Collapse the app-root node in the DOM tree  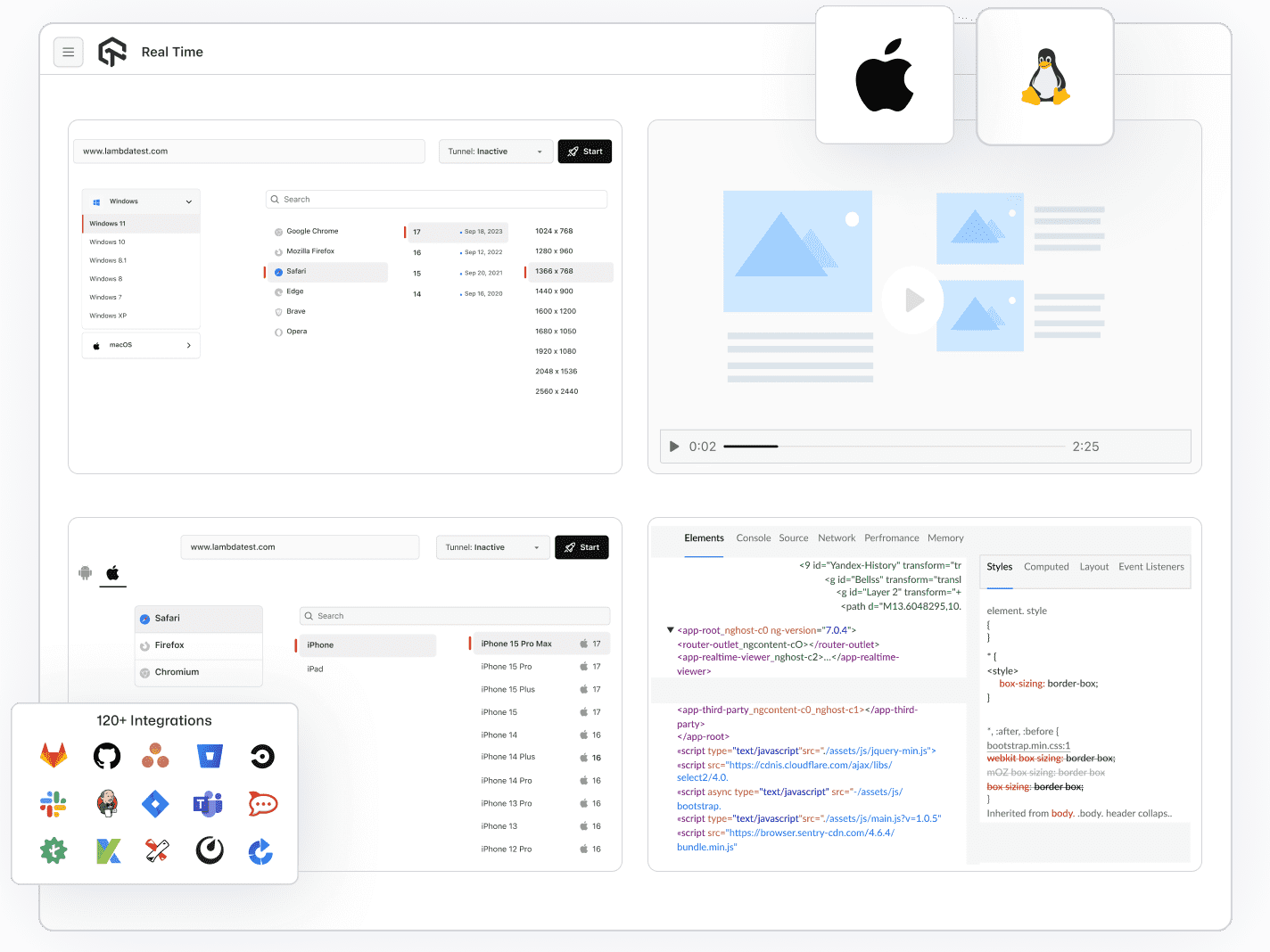click(x=671, y=630)
